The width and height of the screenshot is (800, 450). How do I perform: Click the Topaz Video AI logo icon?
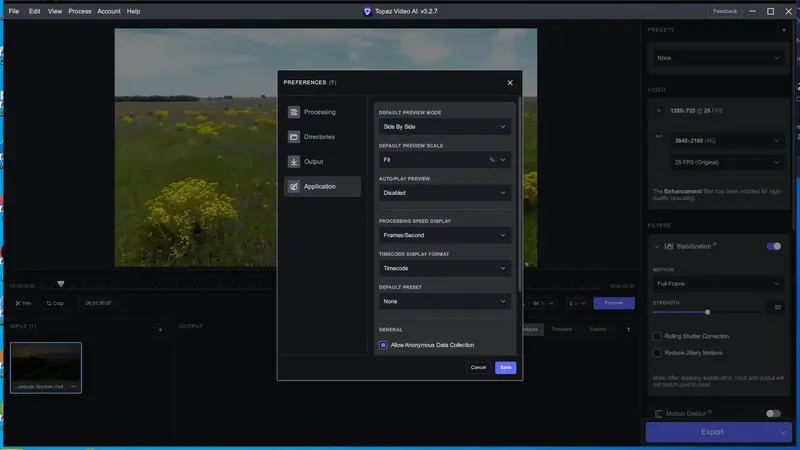[x=367, y=11]
